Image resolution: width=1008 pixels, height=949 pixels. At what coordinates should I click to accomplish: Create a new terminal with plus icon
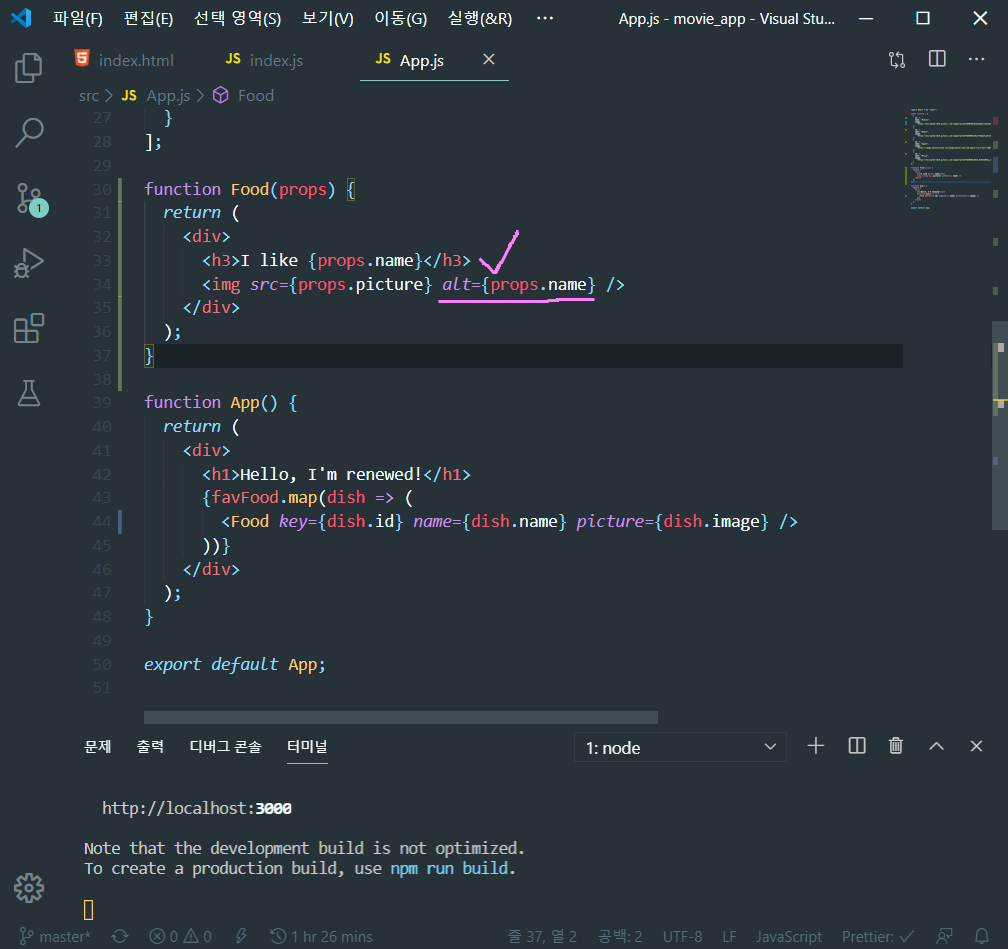tap(816, 746)
